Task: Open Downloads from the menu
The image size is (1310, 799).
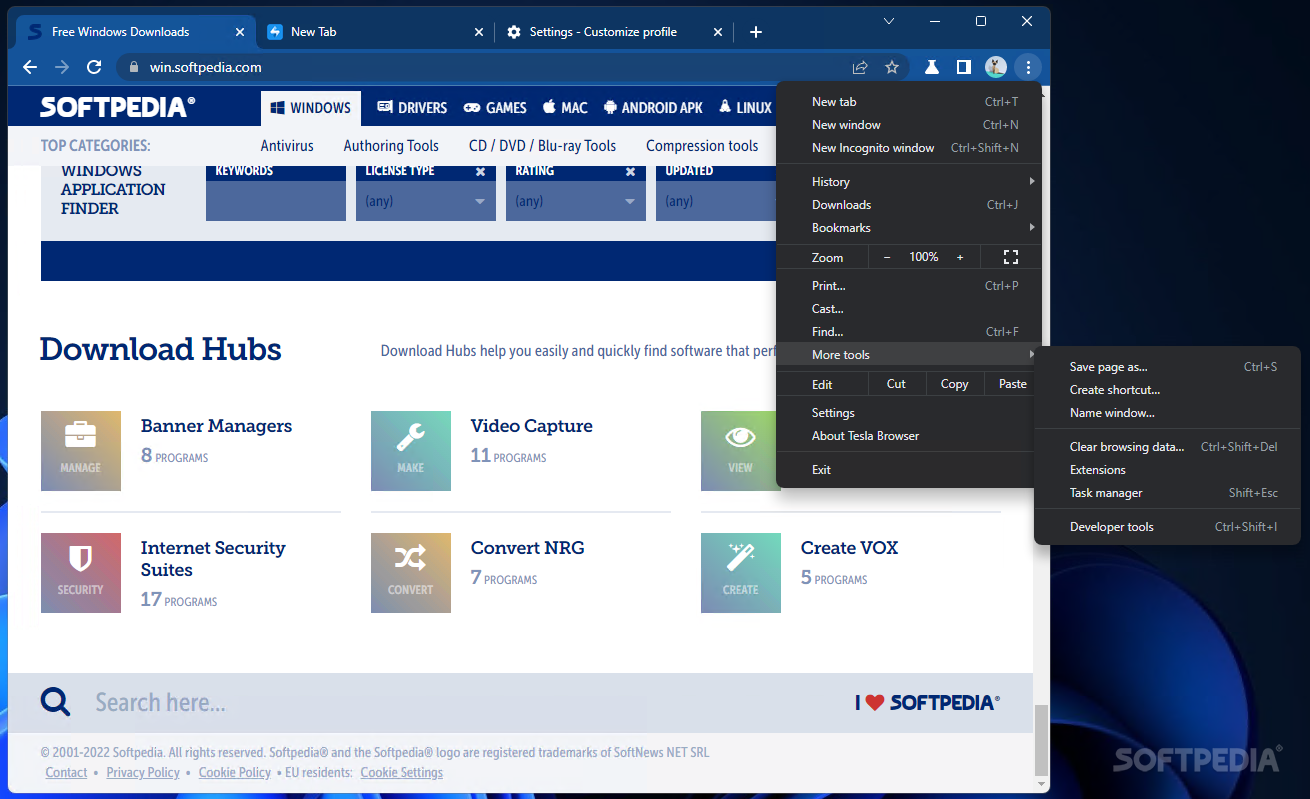Action: coord(909,205)
